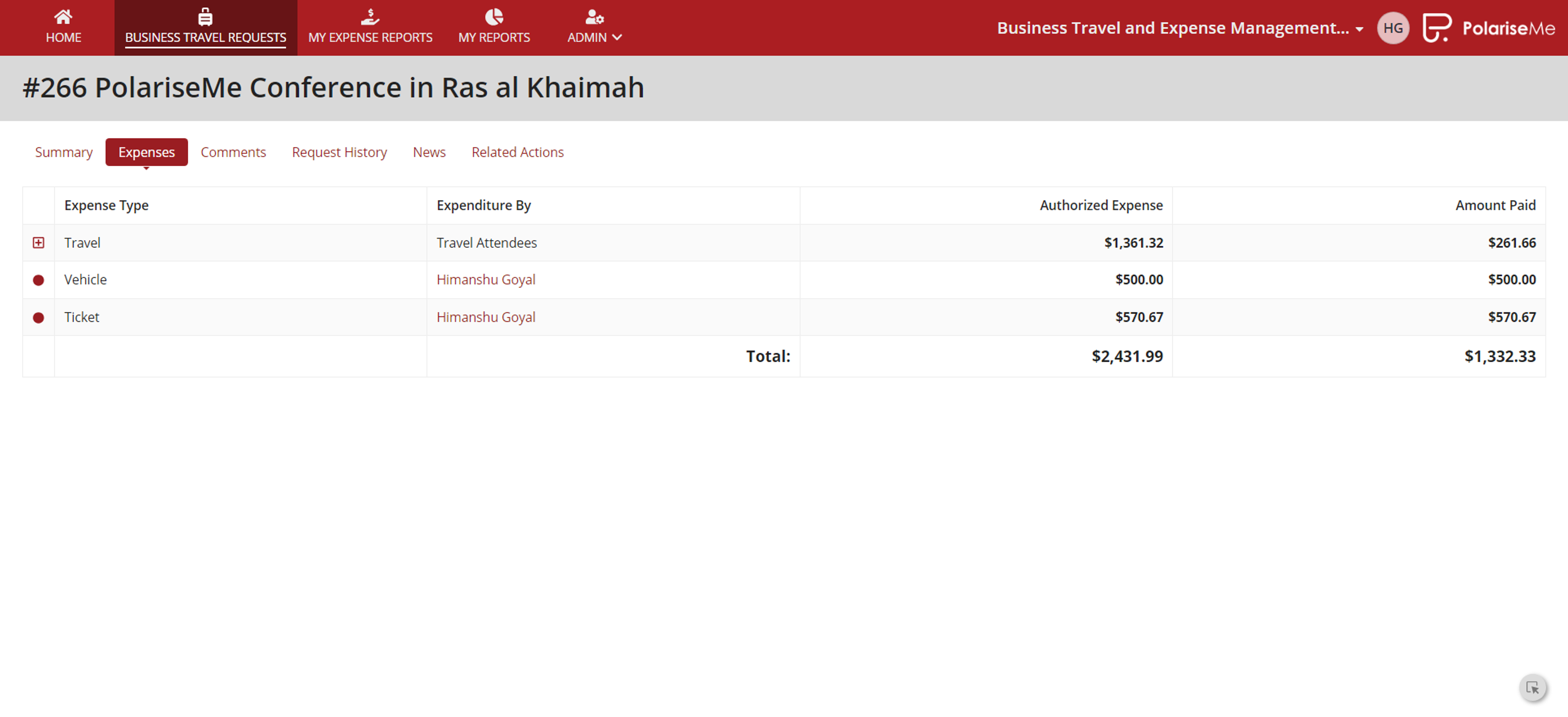Click the #266 PolariseMe Conference page title
Viewport: 1568px width, 717px height.
[334, 88]
